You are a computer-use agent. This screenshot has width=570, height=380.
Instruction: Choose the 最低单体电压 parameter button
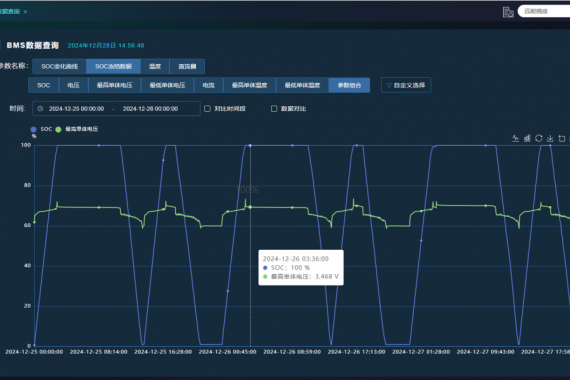(167, 85)
